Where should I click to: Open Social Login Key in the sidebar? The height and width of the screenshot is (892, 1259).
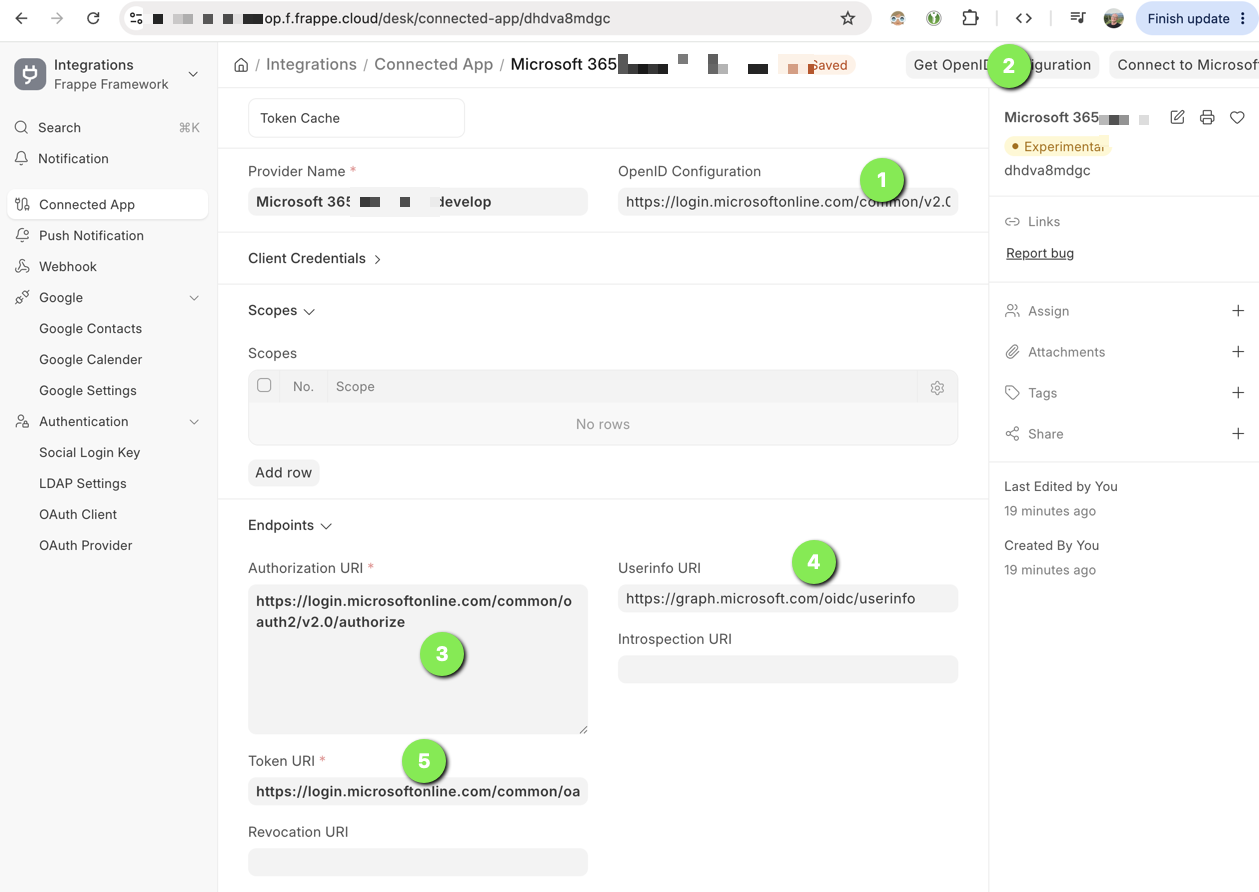coord(89,452)
